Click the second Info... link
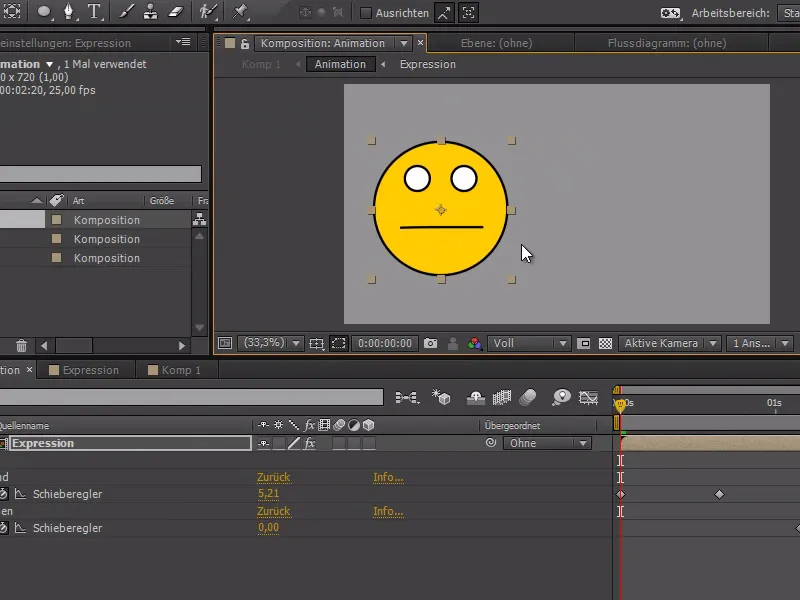 coord(388,511)
